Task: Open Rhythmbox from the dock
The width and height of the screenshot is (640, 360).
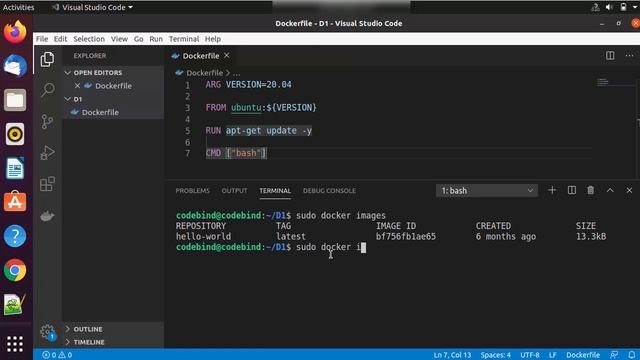Action: [15, 134]
